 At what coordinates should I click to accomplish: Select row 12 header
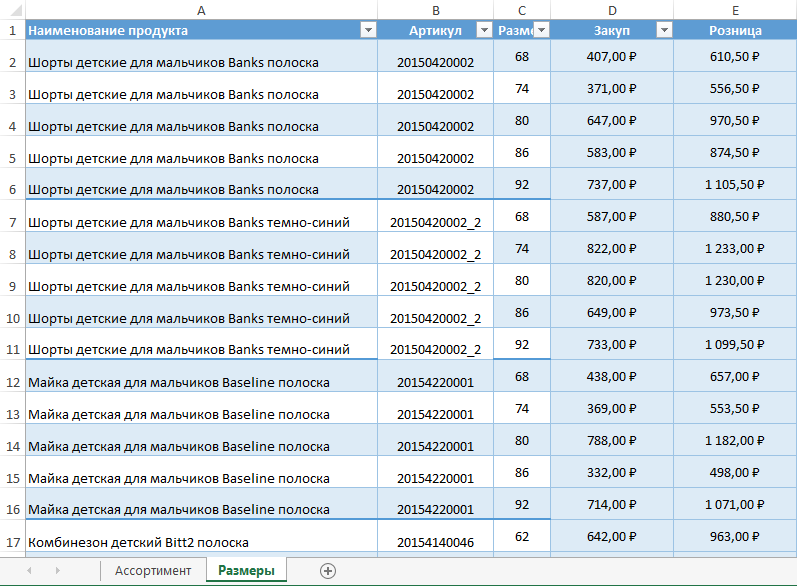pyautogui.click(x=13, y=377)
